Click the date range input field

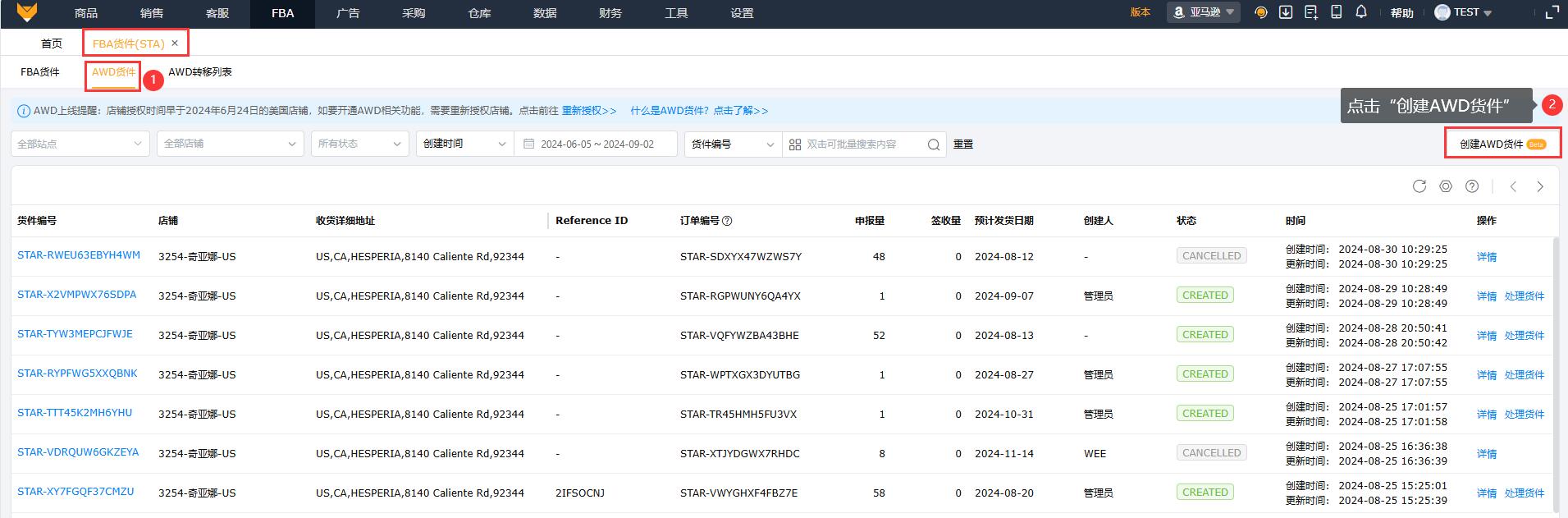coord(597,144)
